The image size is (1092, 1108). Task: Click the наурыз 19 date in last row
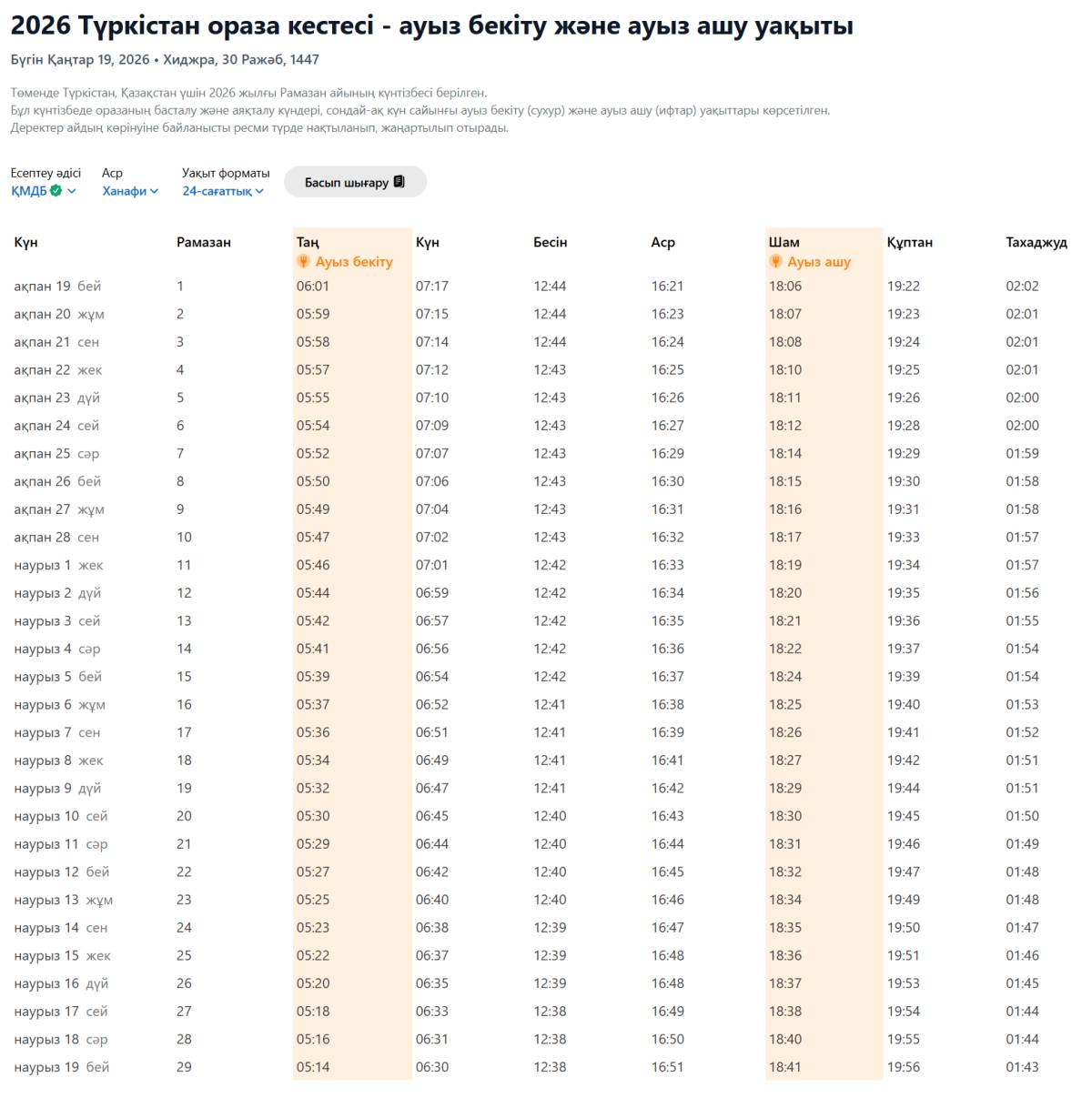click(x=46, y=1067)
